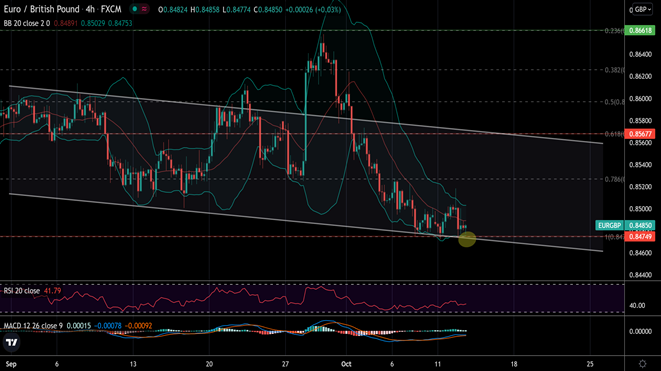Click the 0.85400 price axis value
Screen dimensions: 661x371
[640, 165]
